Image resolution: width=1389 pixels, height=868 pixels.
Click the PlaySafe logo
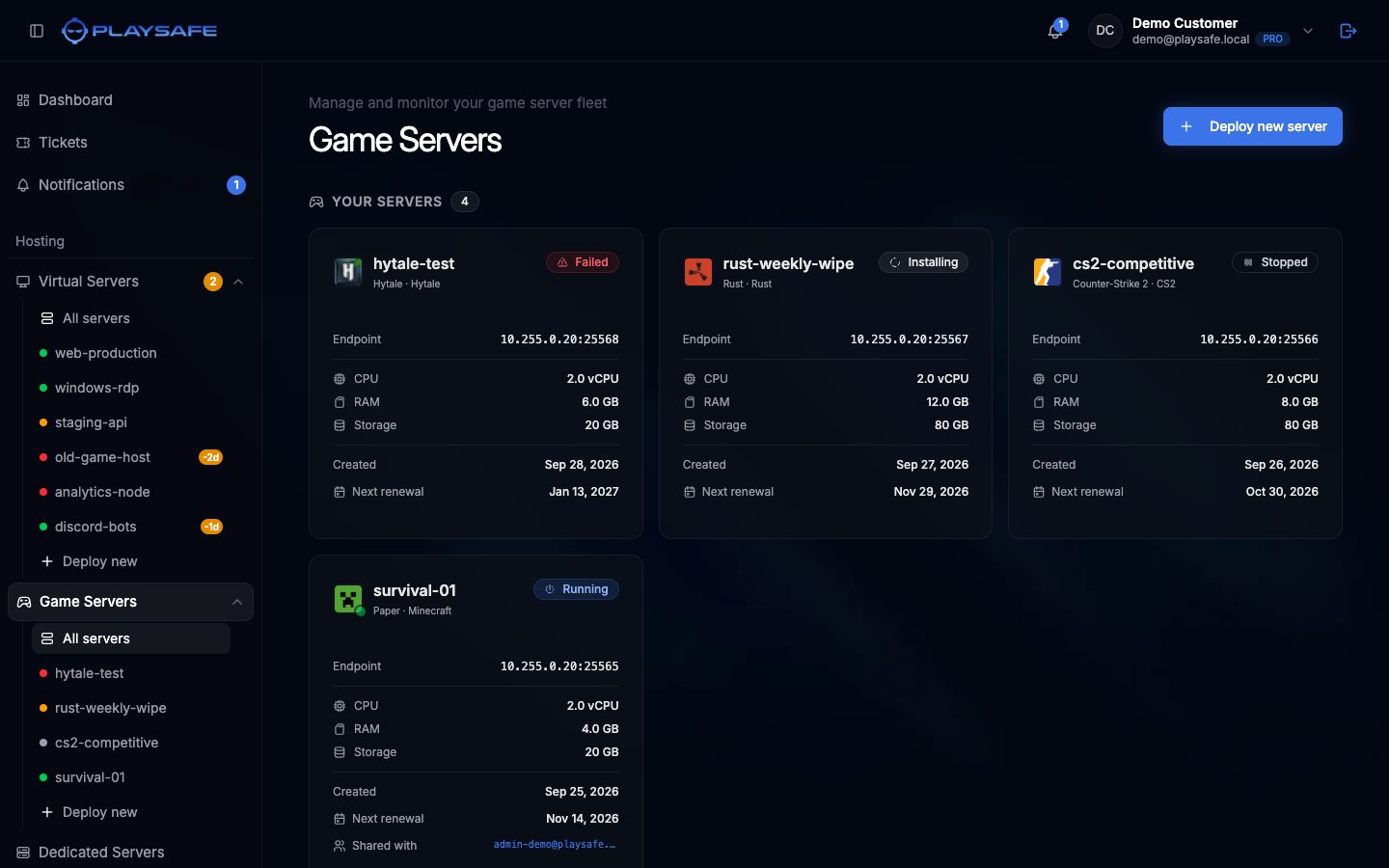click(x=140, y=31)
